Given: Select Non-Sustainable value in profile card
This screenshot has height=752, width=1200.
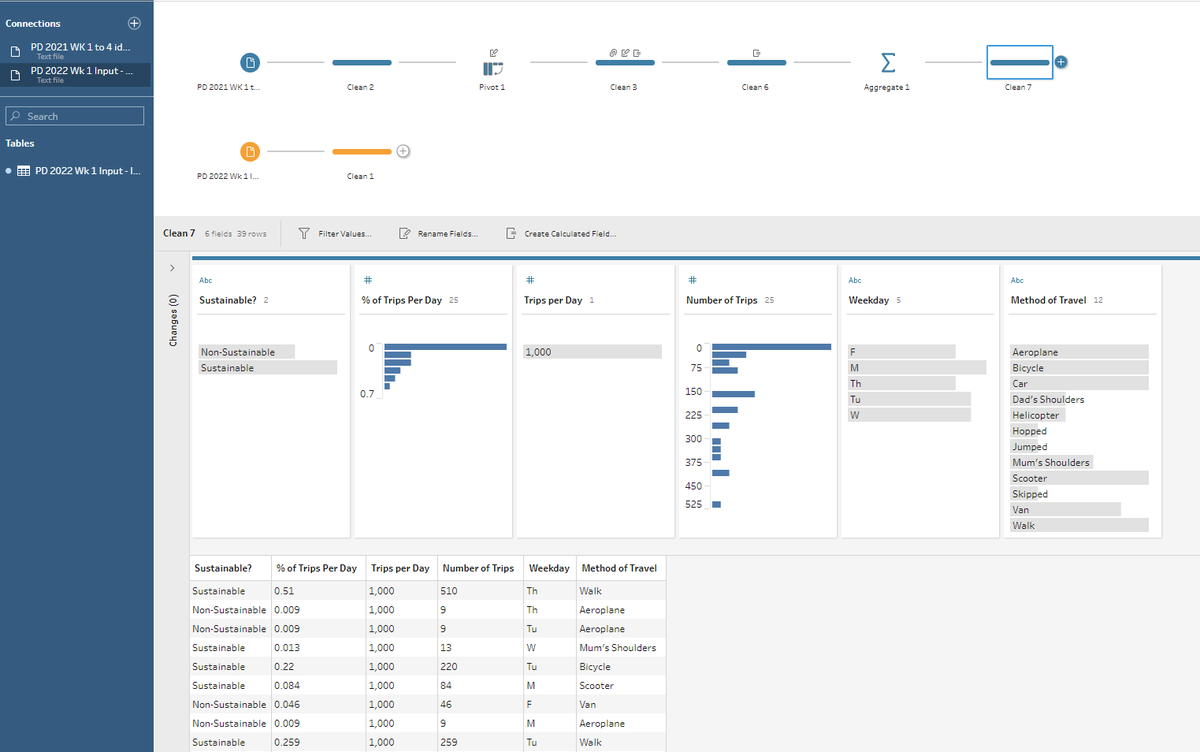Looking at the screenshot, I should click(247, 352).
